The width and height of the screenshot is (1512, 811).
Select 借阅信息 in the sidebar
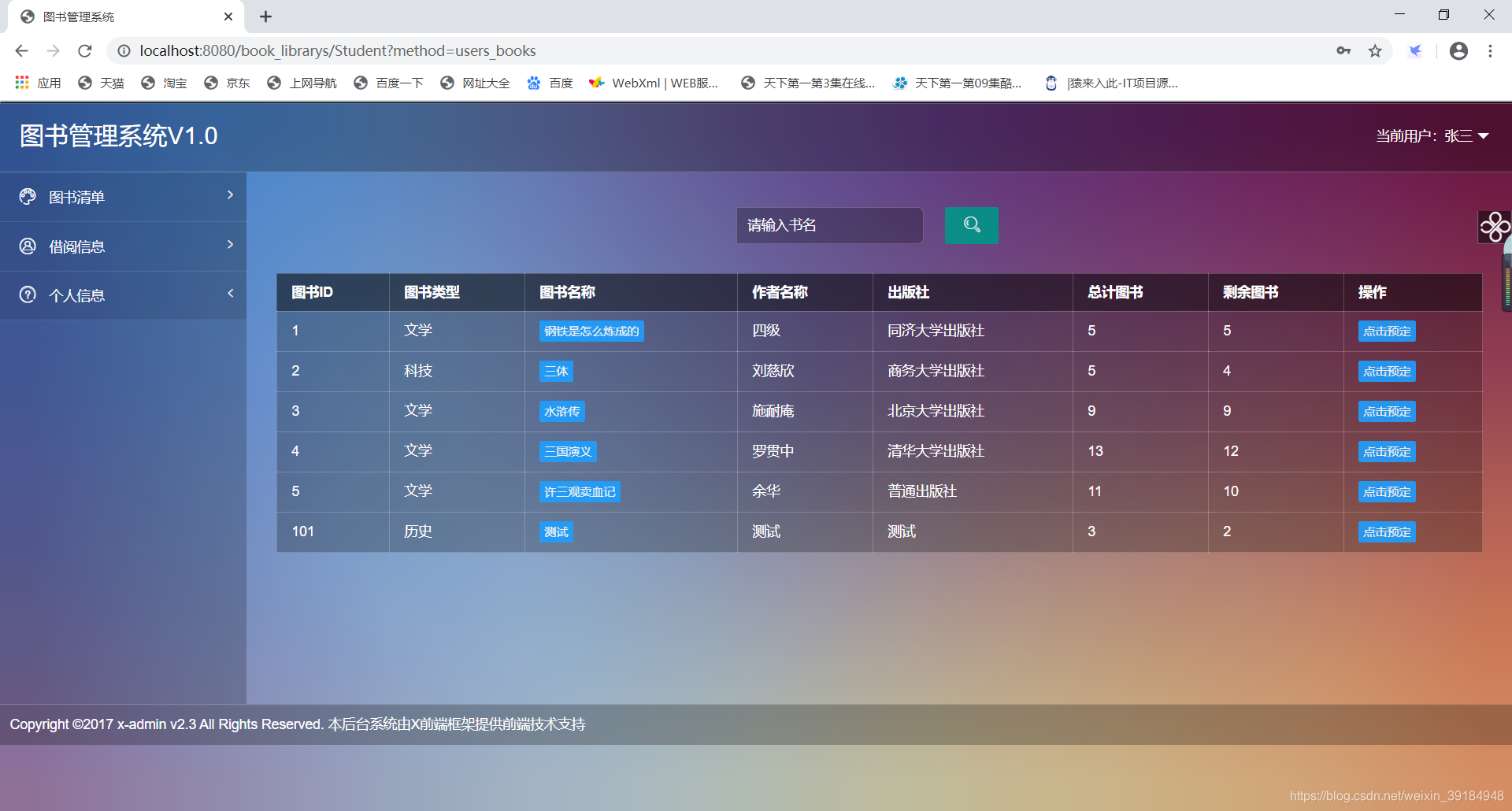[x=123, y=246]
